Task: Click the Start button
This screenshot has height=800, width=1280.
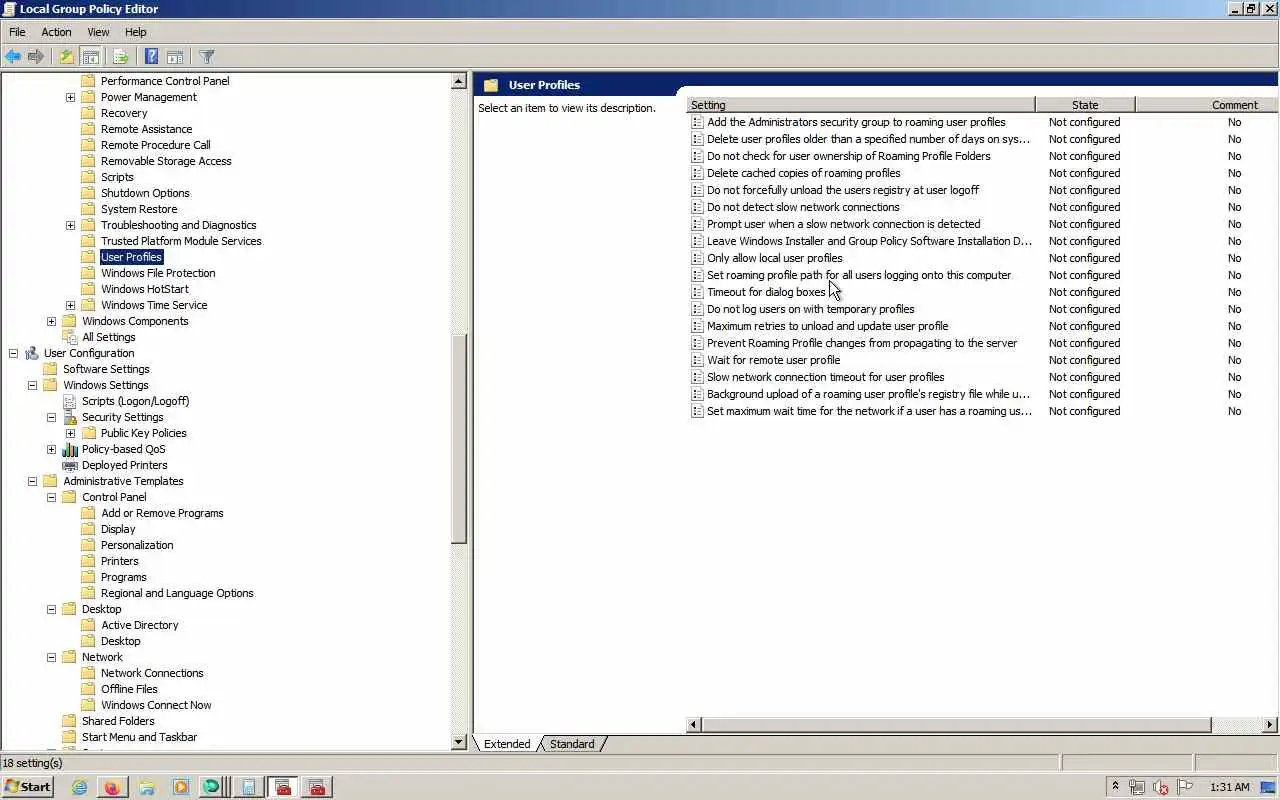Action: (28, 787)
